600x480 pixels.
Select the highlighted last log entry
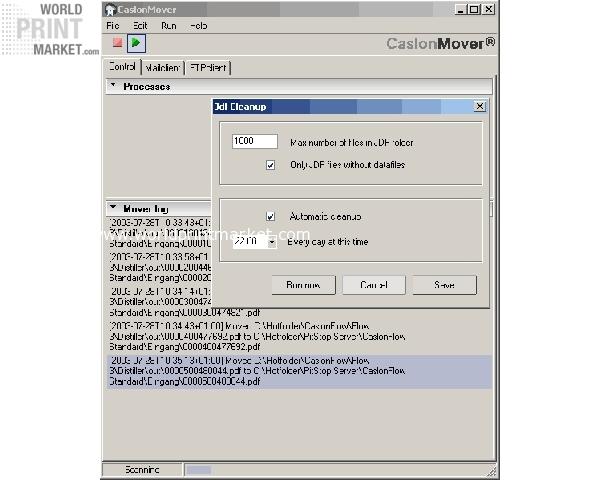299,371
